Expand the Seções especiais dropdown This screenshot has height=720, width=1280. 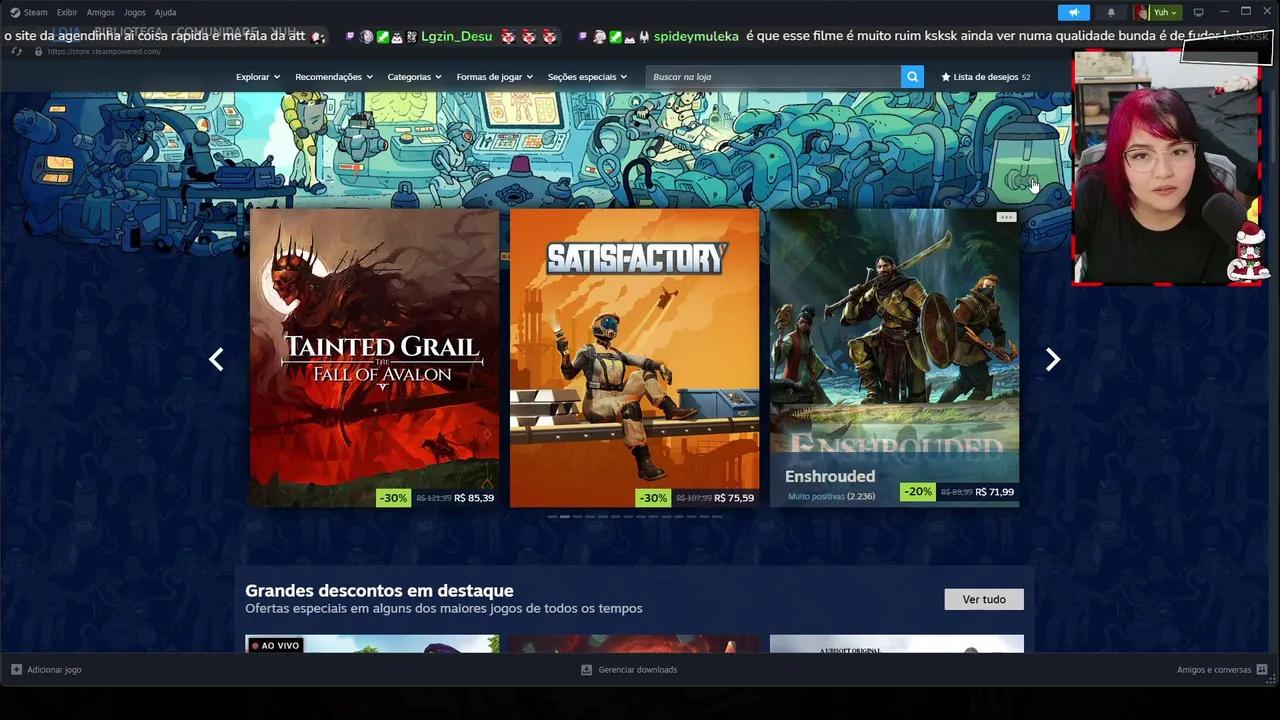588,77
